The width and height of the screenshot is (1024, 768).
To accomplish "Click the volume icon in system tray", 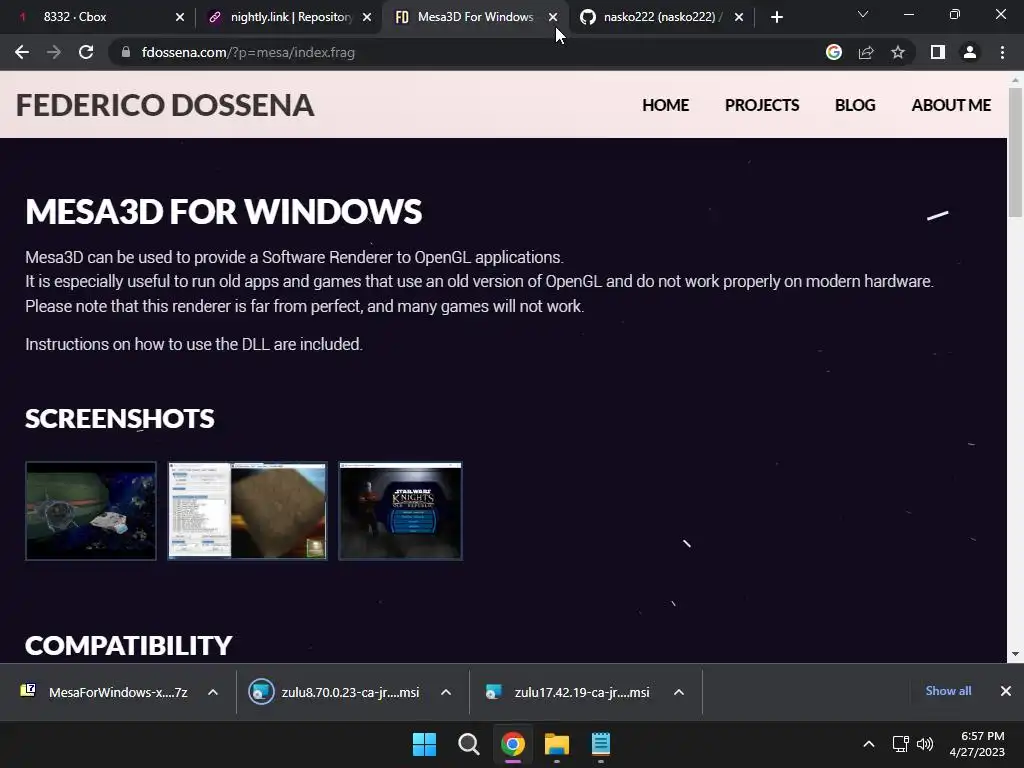I will point(925,744).
